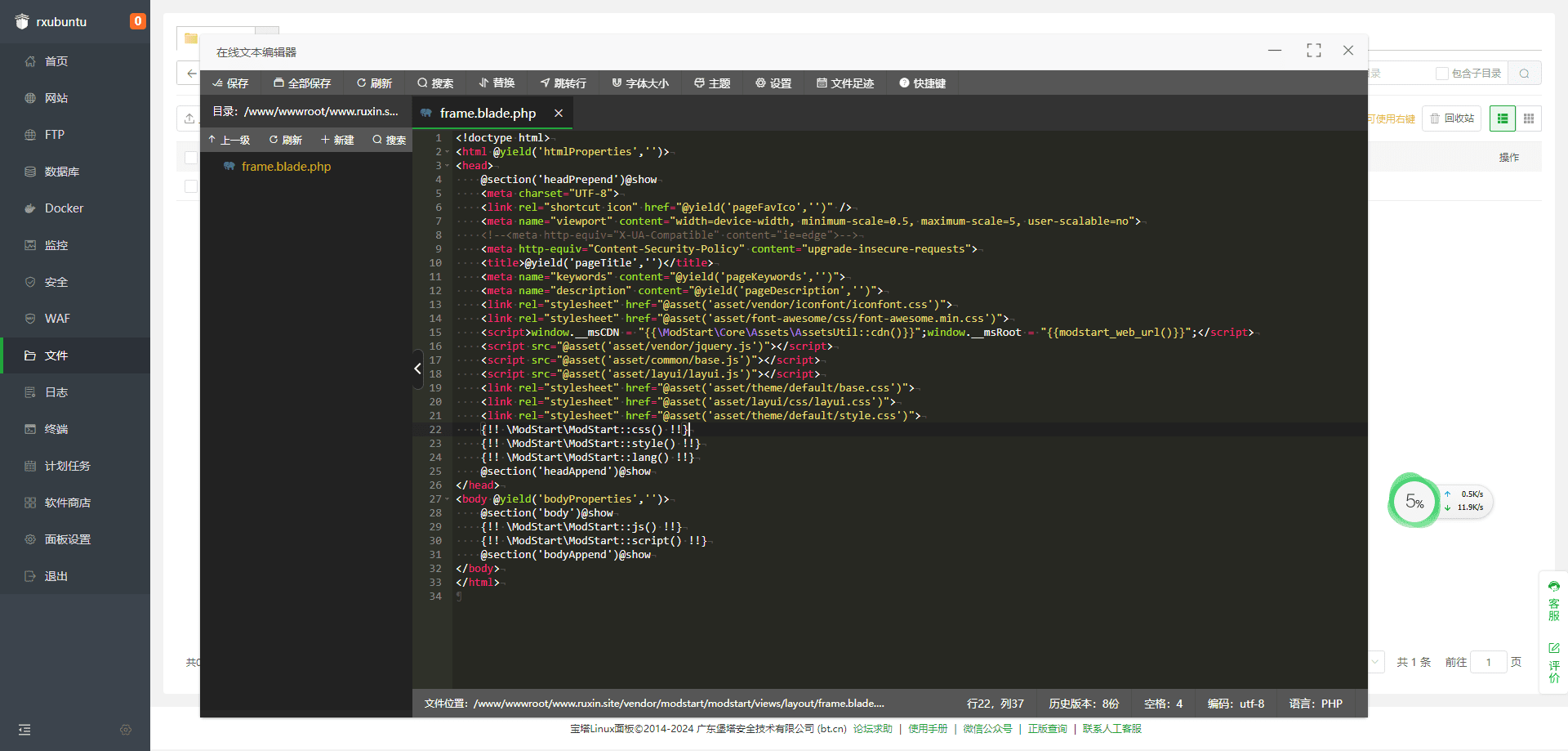Image resolution: width=1568 pixels, height=751 pixels.
Task: Click 全部保存 save-all button
Action: click(x=302, y=83)
